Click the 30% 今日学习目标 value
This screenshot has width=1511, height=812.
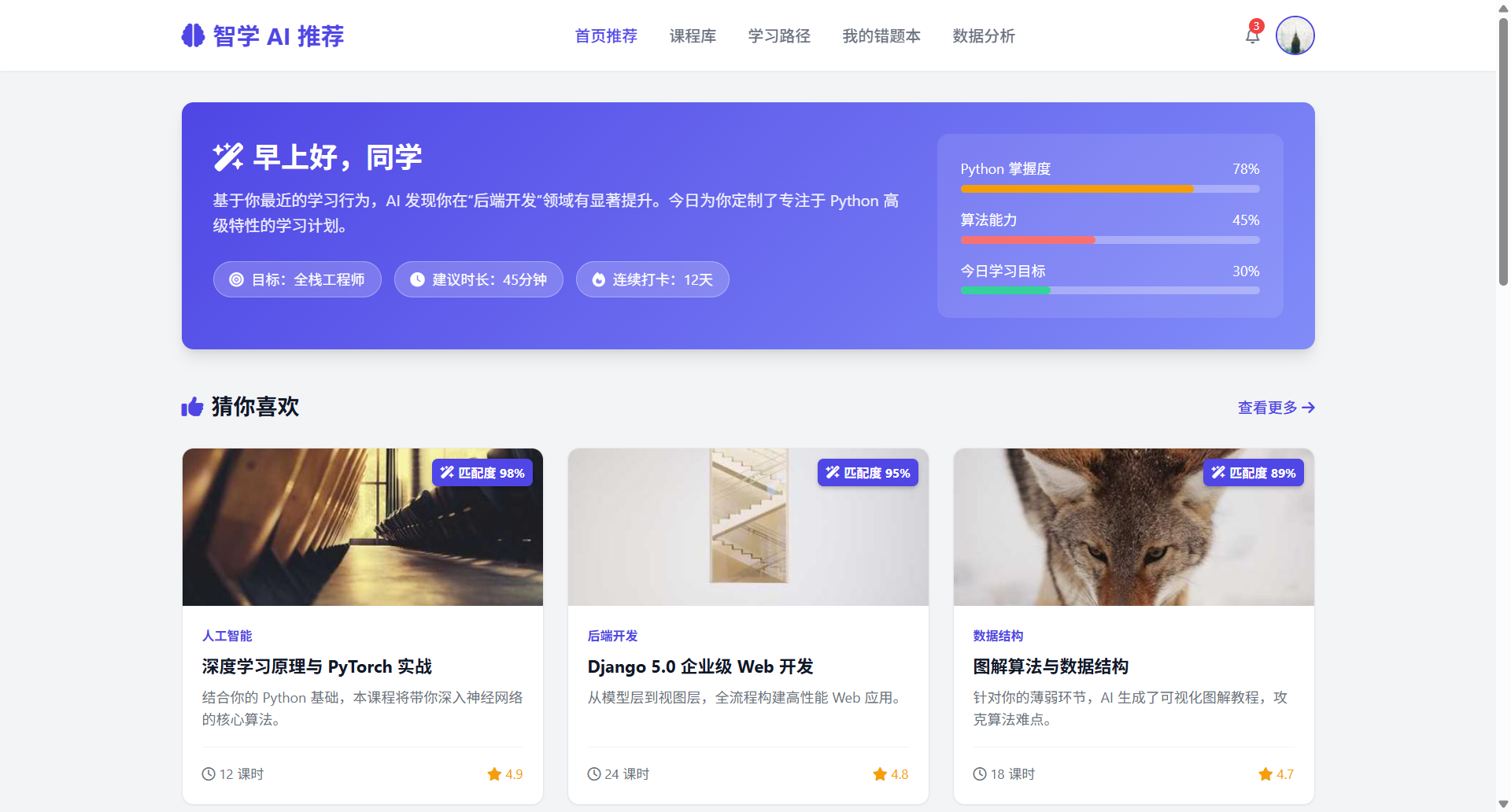(1246, 271)
